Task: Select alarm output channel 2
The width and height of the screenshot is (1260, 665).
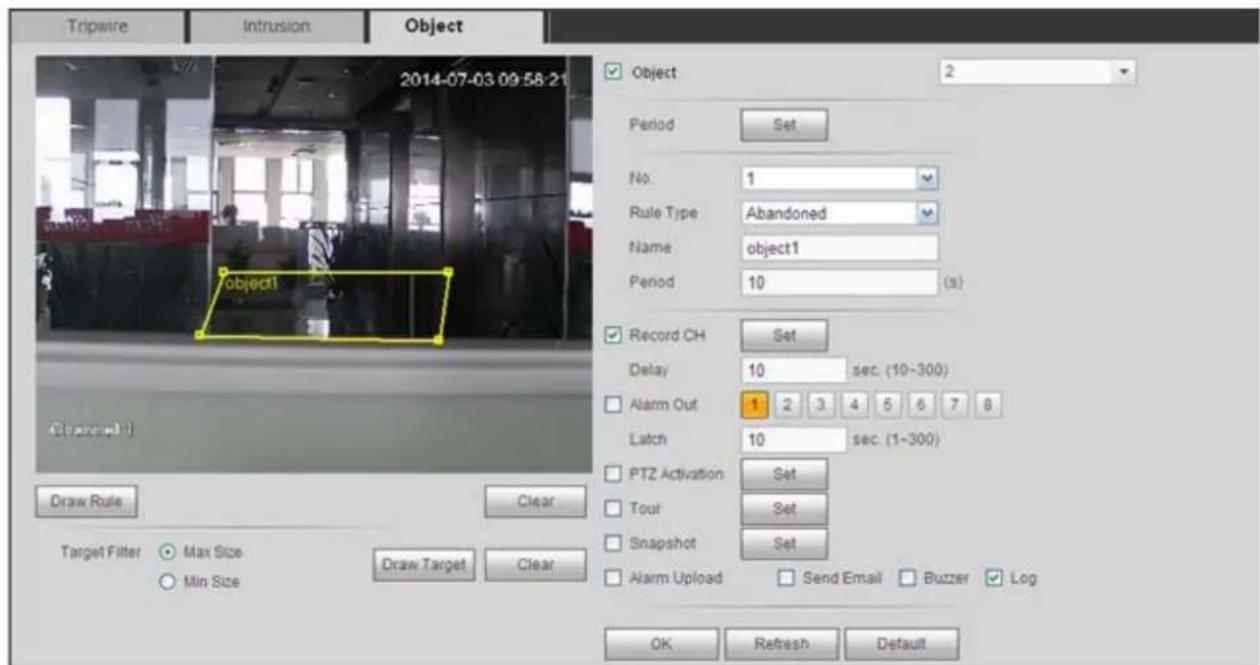Action: pyautogui.click(x=787, y=405)
